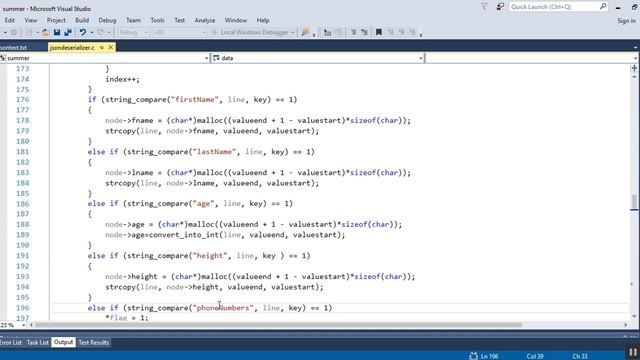Screen dimensions: 640x360
Task: Open the View menu
Action: click(x=31, y=20)
